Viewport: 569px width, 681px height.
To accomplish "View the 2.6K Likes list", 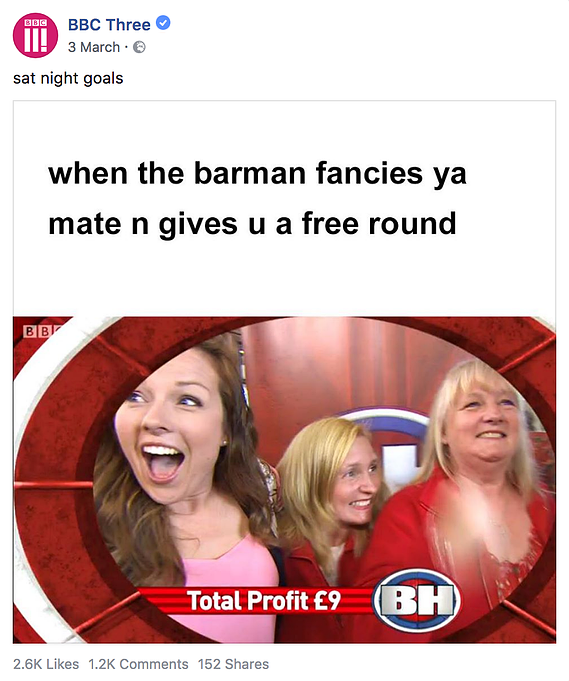I will [46, 664].
